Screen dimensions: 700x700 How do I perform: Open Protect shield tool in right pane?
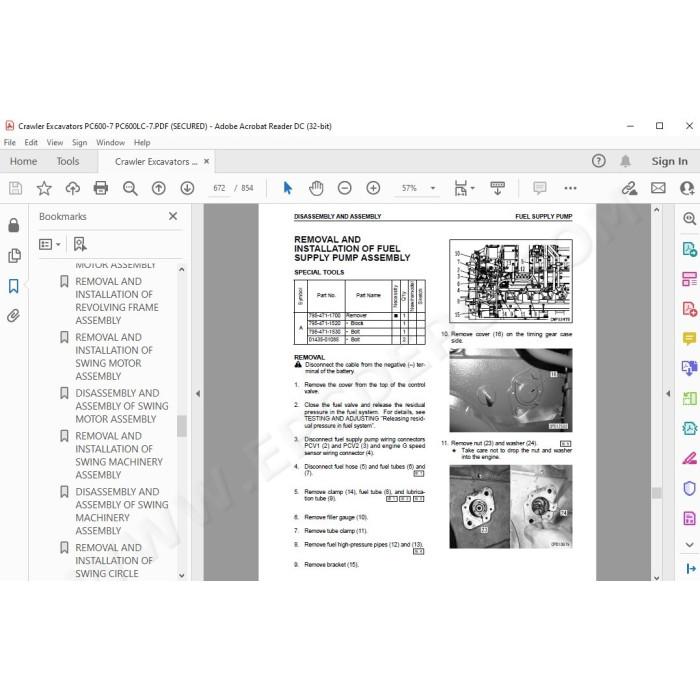[x=689, y=488]
